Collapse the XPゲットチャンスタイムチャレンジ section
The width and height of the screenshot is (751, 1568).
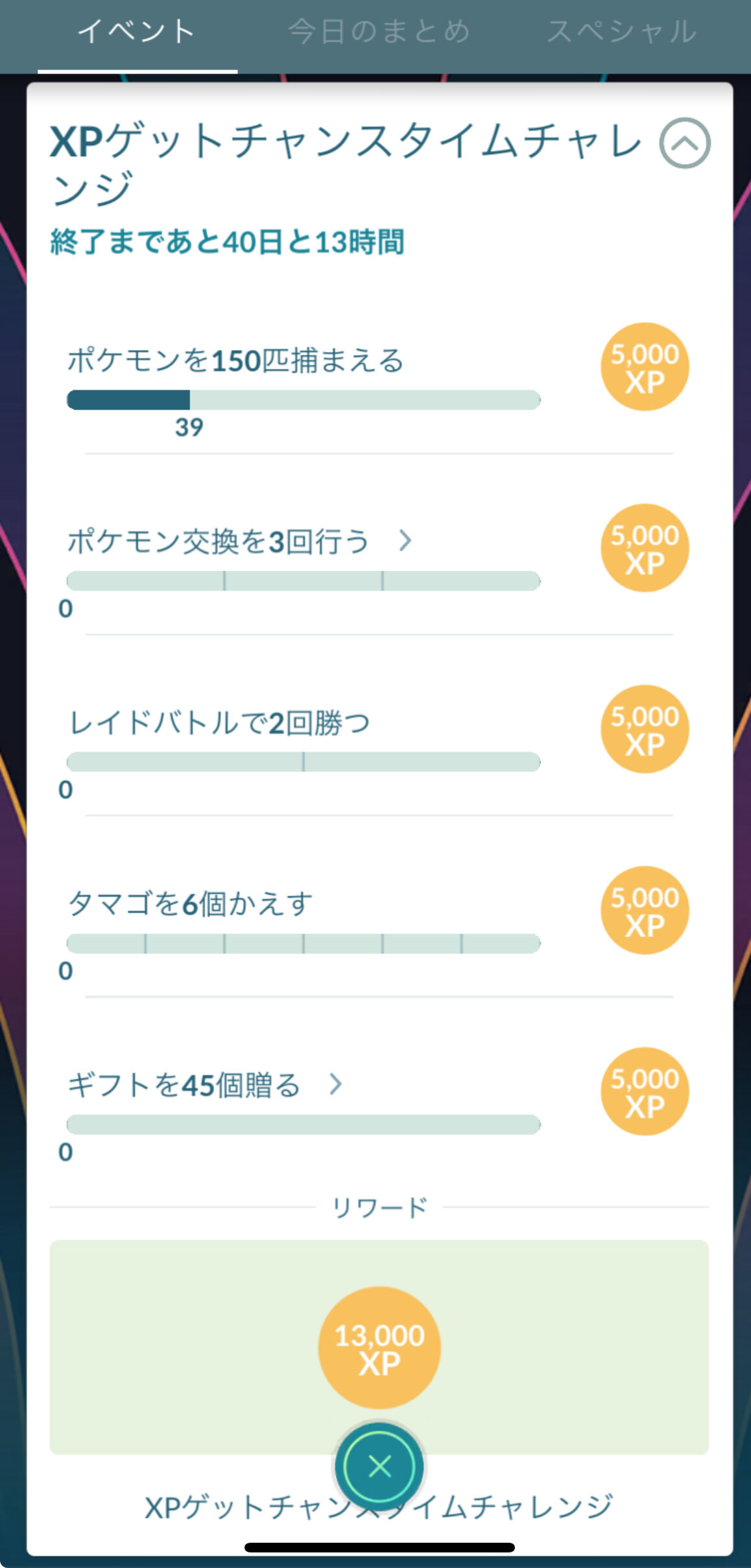point(685,143)
